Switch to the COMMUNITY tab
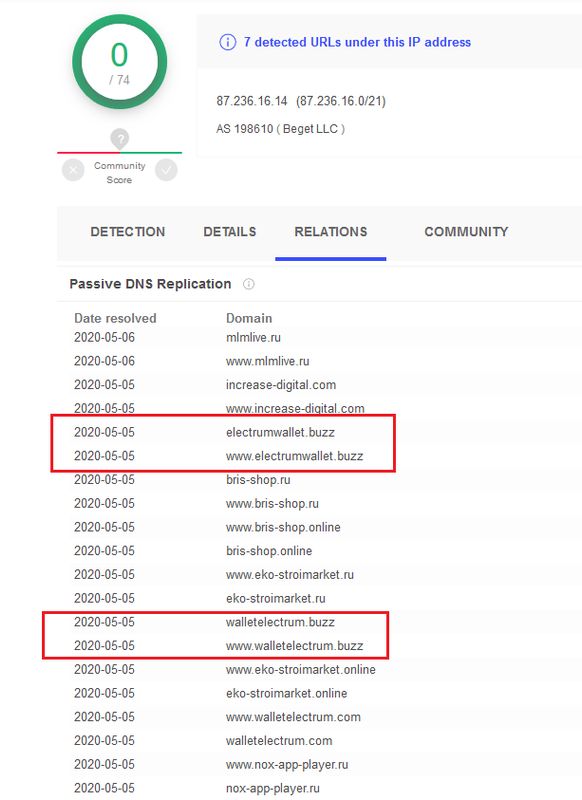This screenshot has height=800, width=582. tap(466, 232)
